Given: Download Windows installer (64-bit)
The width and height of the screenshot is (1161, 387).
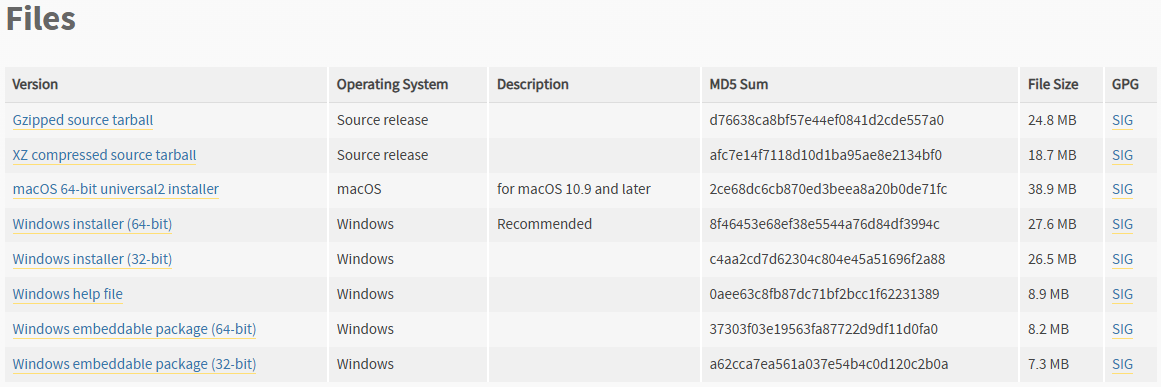Looking at the screenshot, I should [93, 224].
